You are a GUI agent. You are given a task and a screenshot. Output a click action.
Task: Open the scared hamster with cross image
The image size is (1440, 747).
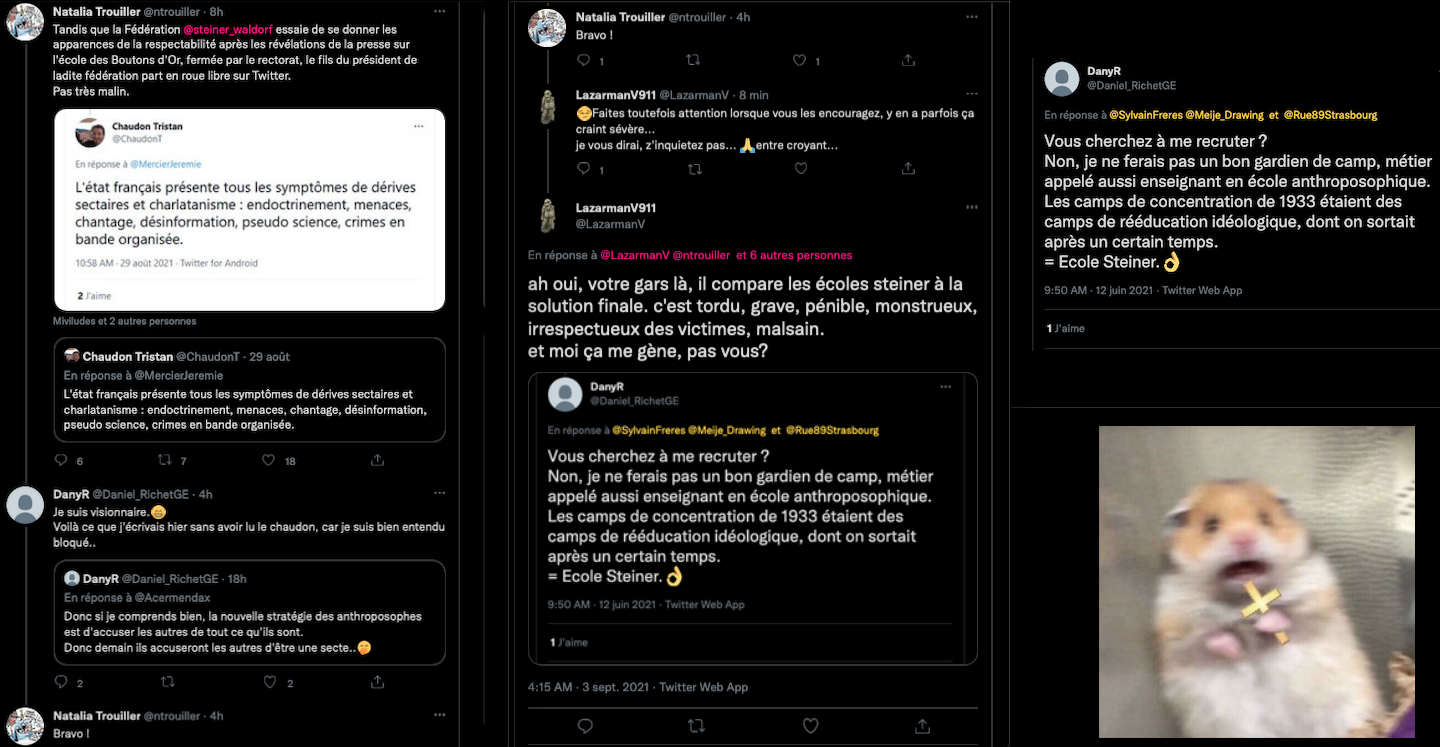pos(1256,581)
